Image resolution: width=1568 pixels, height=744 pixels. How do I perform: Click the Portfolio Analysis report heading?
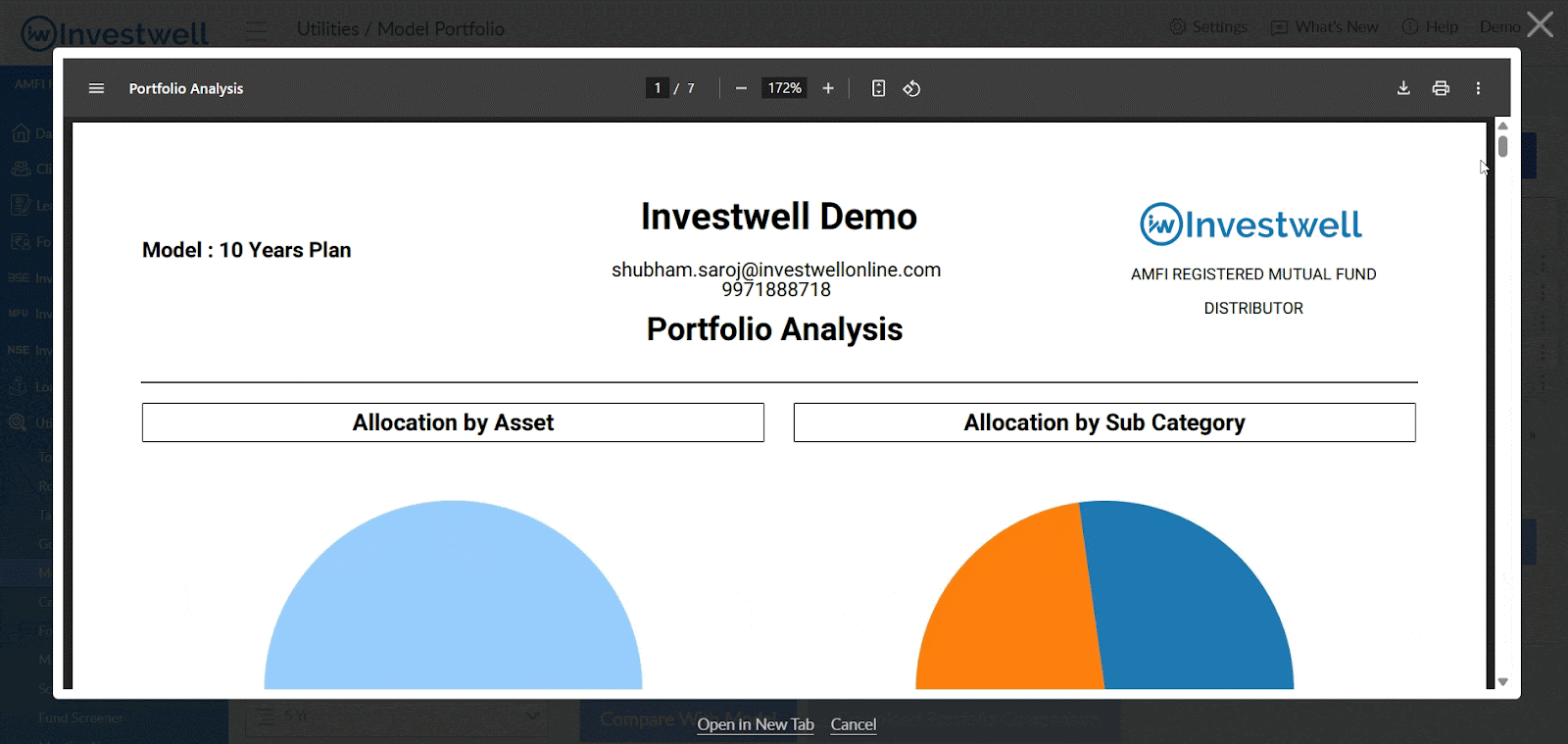tap(774, 329)
